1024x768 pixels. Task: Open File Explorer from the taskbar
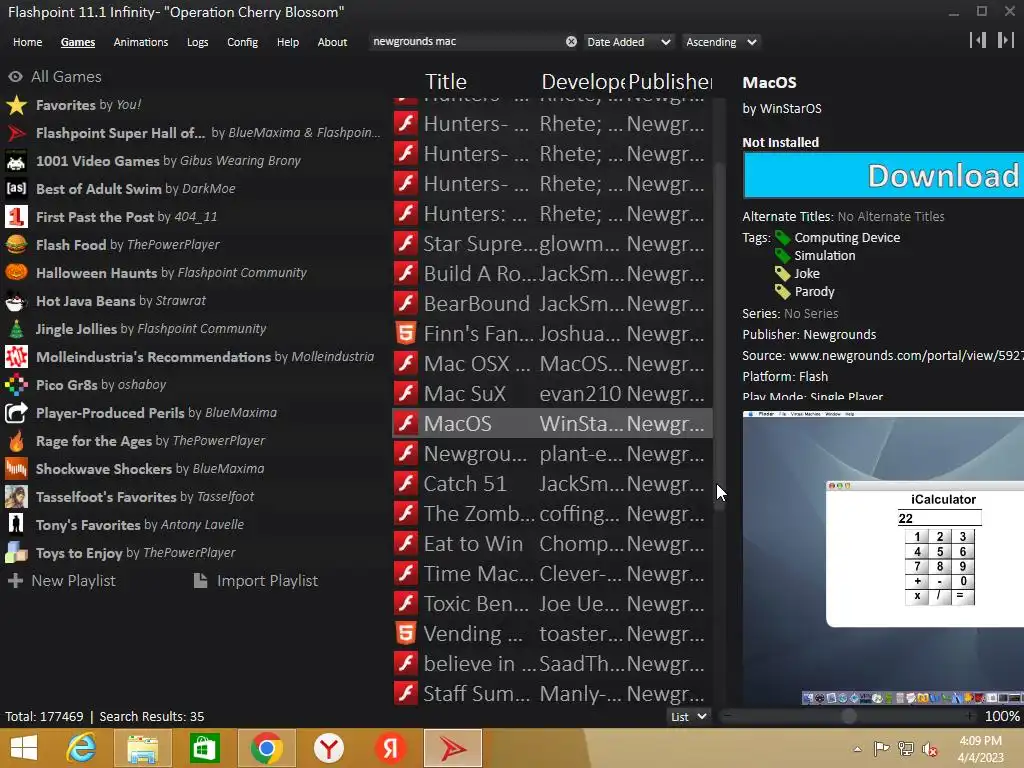(142, 748)
